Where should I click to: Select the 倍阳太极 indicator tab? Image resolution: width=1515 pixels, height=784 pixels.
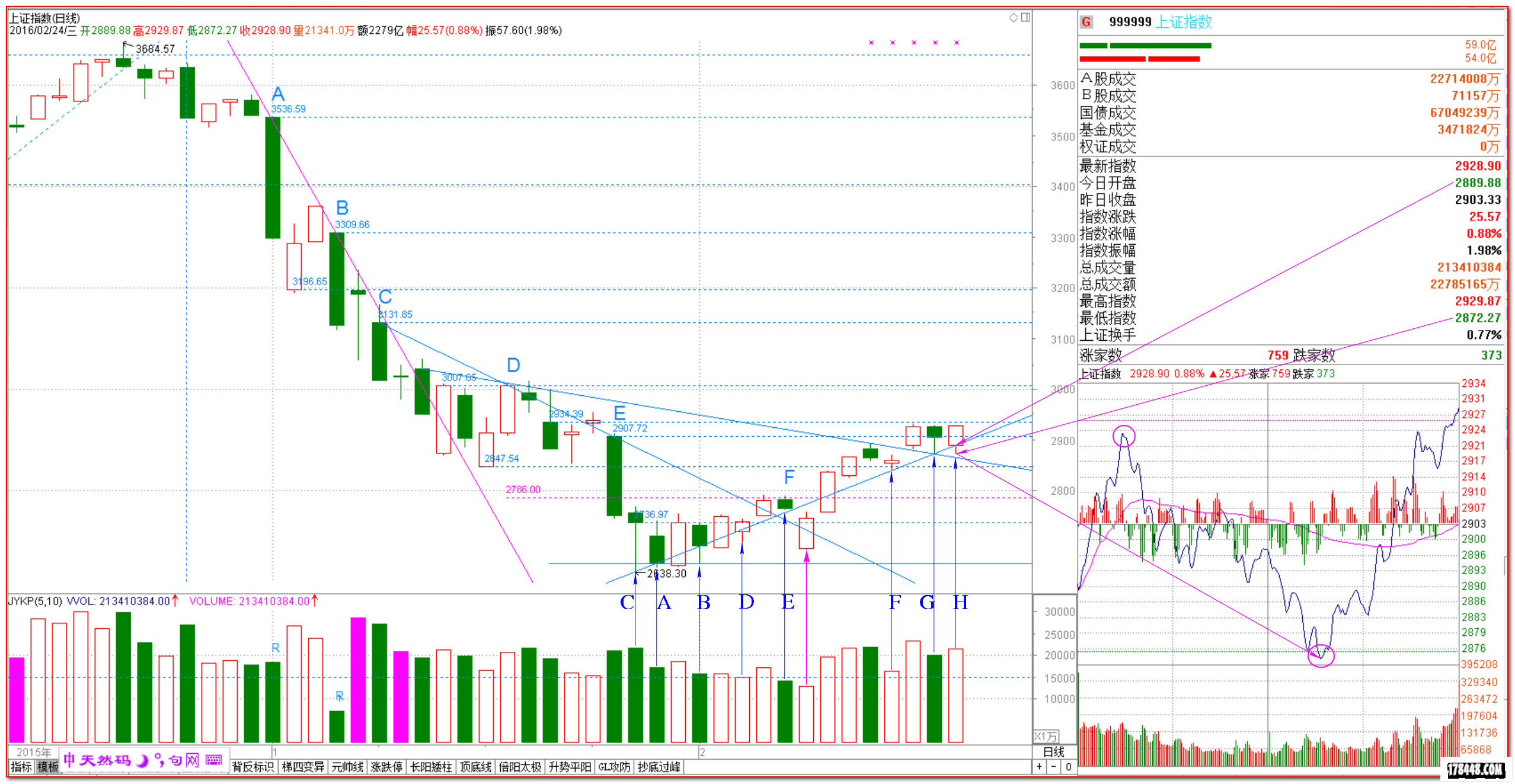point(520,767)
